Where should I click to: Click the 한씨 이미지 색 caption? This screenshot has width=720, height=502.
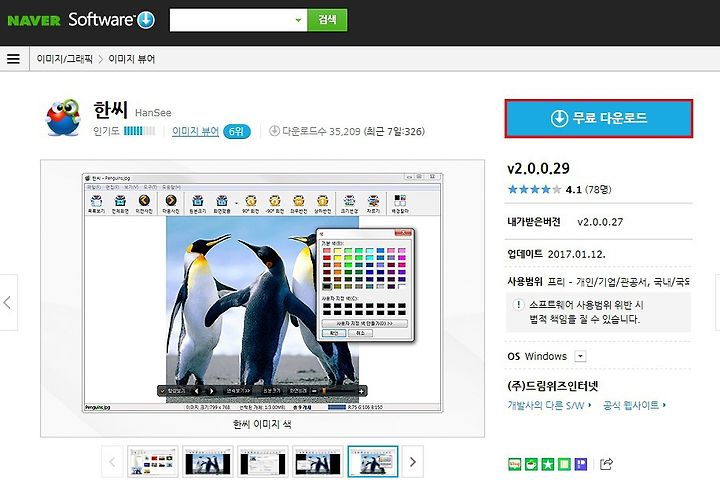tap(262, 424)
